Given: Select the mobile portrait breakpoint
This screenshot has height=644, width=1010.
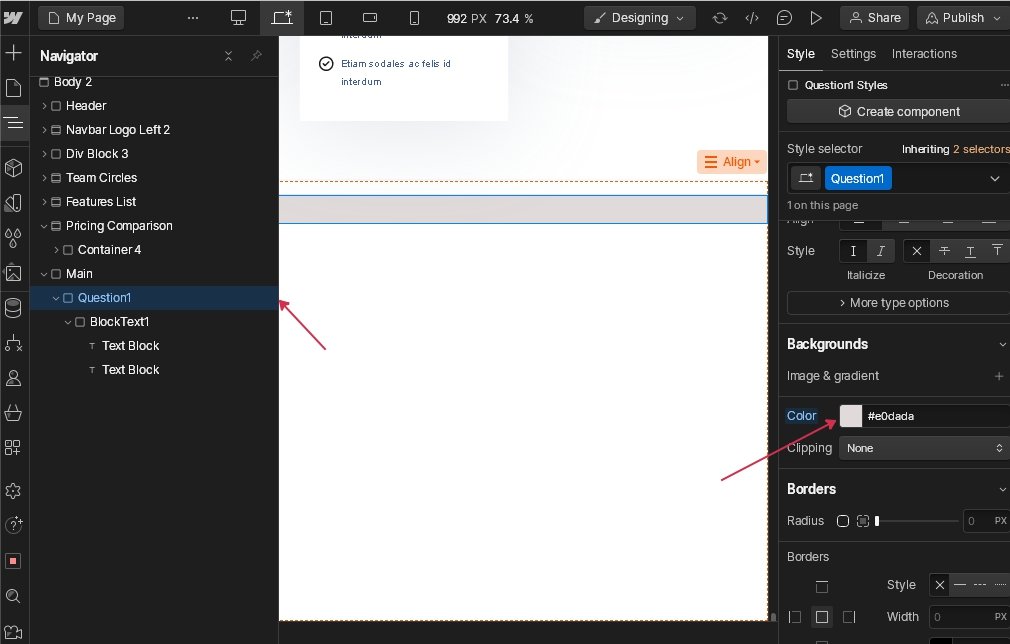Looking at the screenshot, I should (x=414, y=18).
